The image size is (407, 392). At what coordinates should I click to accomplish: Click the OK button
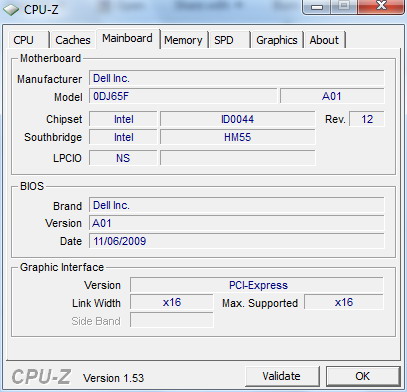(363, 376)
